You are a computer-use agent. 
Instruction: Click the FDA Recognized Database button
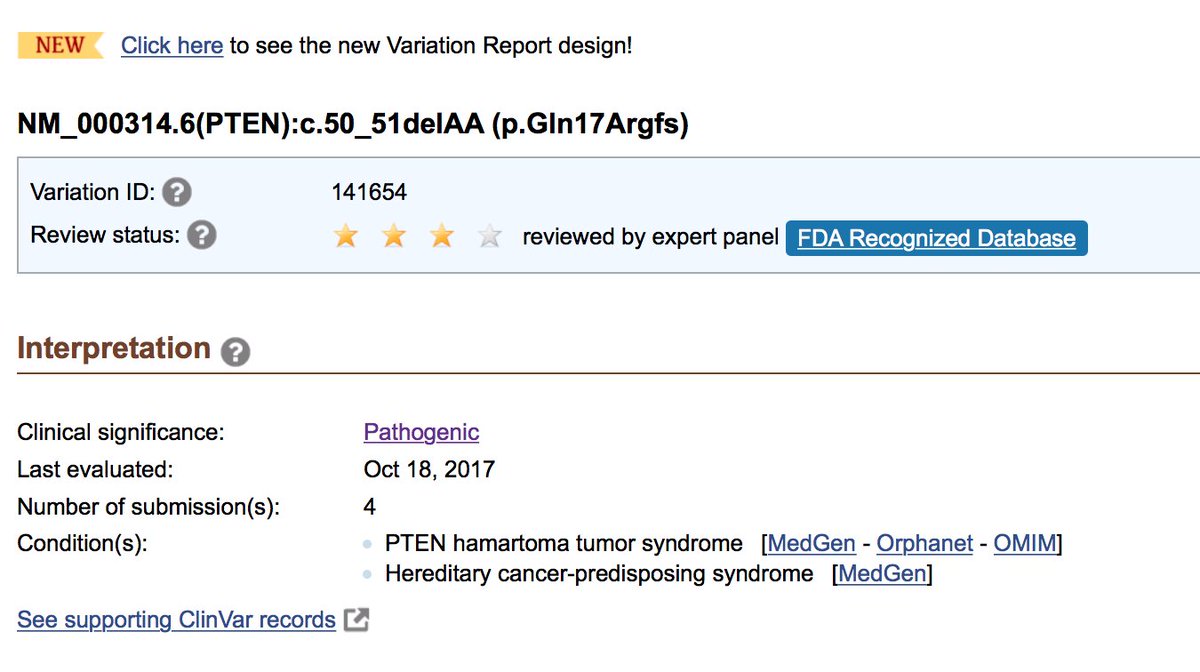click(936, 239)
